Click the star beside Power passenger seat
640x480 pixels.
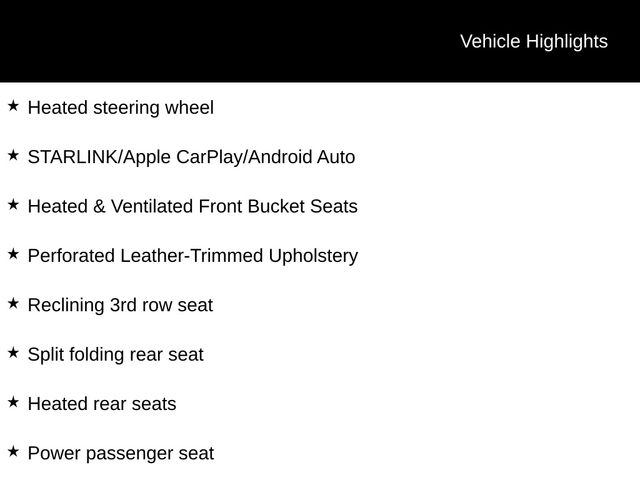pyautogui.click(x=13, y=451)
